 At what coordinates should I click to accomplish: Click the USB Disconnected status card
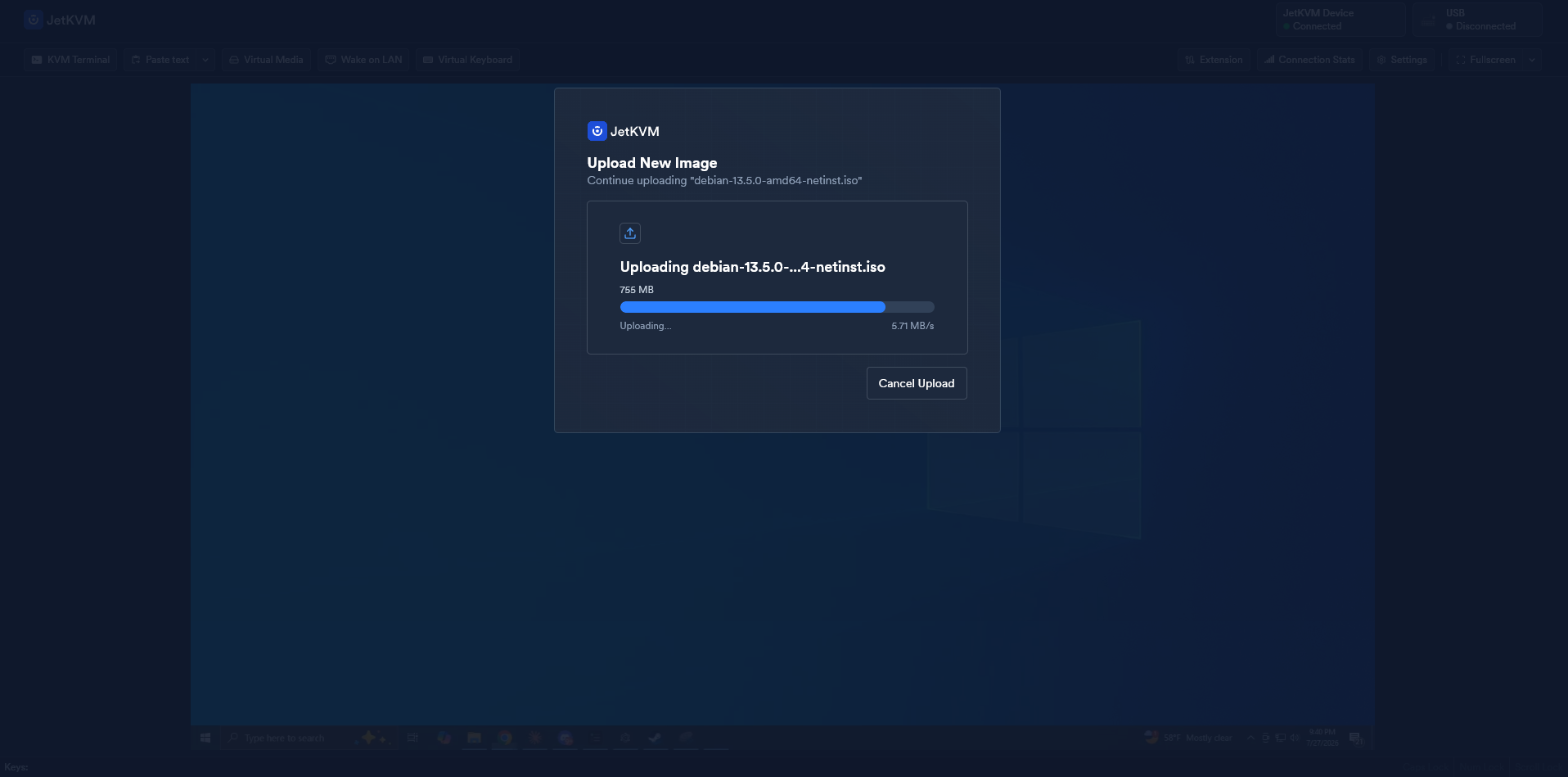click(x=1479, y=20)
